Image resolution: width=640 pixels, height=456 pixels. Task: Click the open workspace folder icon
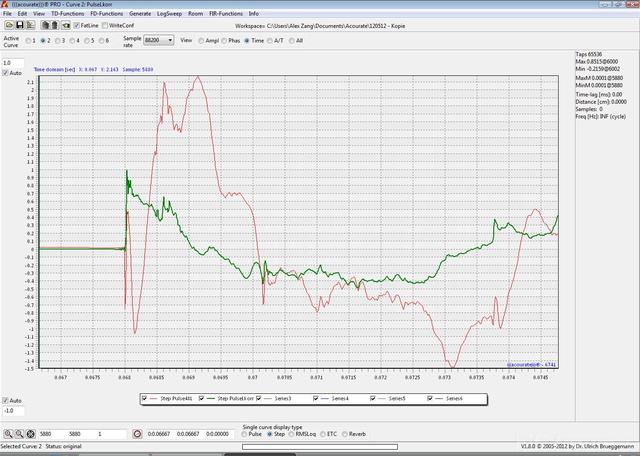click(7, 24)
